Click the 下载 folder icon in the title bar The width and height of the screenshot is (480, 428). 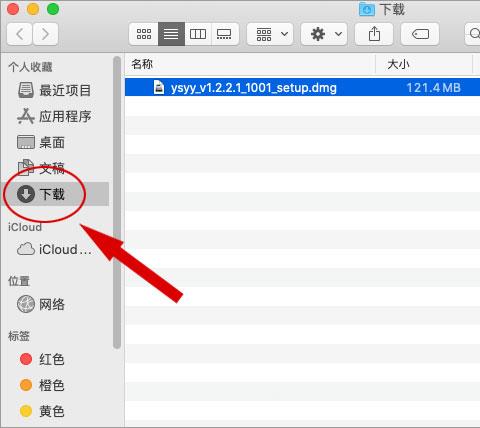(367, 9)
